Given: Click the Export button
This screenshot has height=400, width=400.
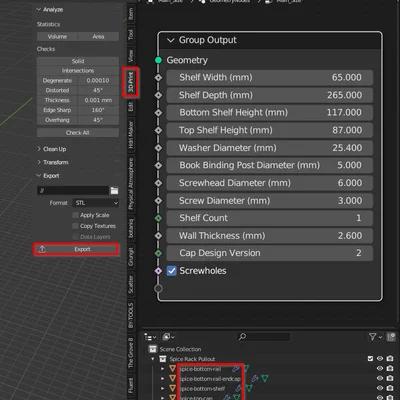Looking at the screenshot, I should 76,249.
